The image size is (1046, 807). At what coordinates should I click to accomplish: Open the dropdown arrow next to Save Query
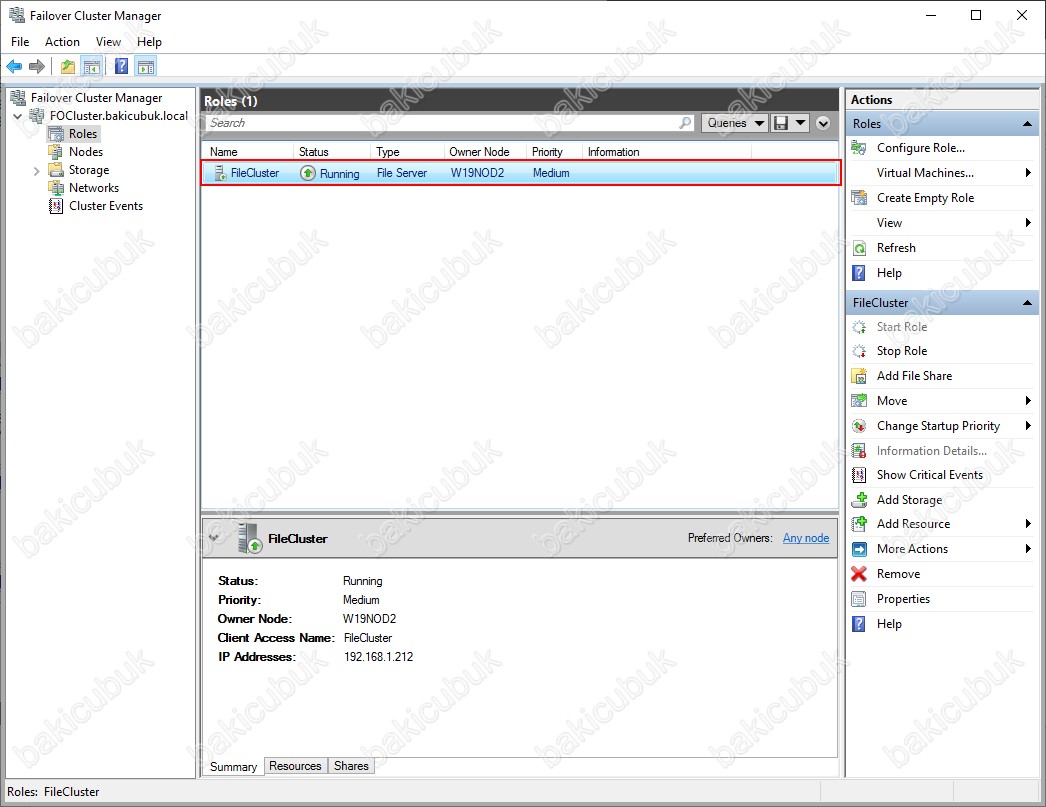(801, 123)
